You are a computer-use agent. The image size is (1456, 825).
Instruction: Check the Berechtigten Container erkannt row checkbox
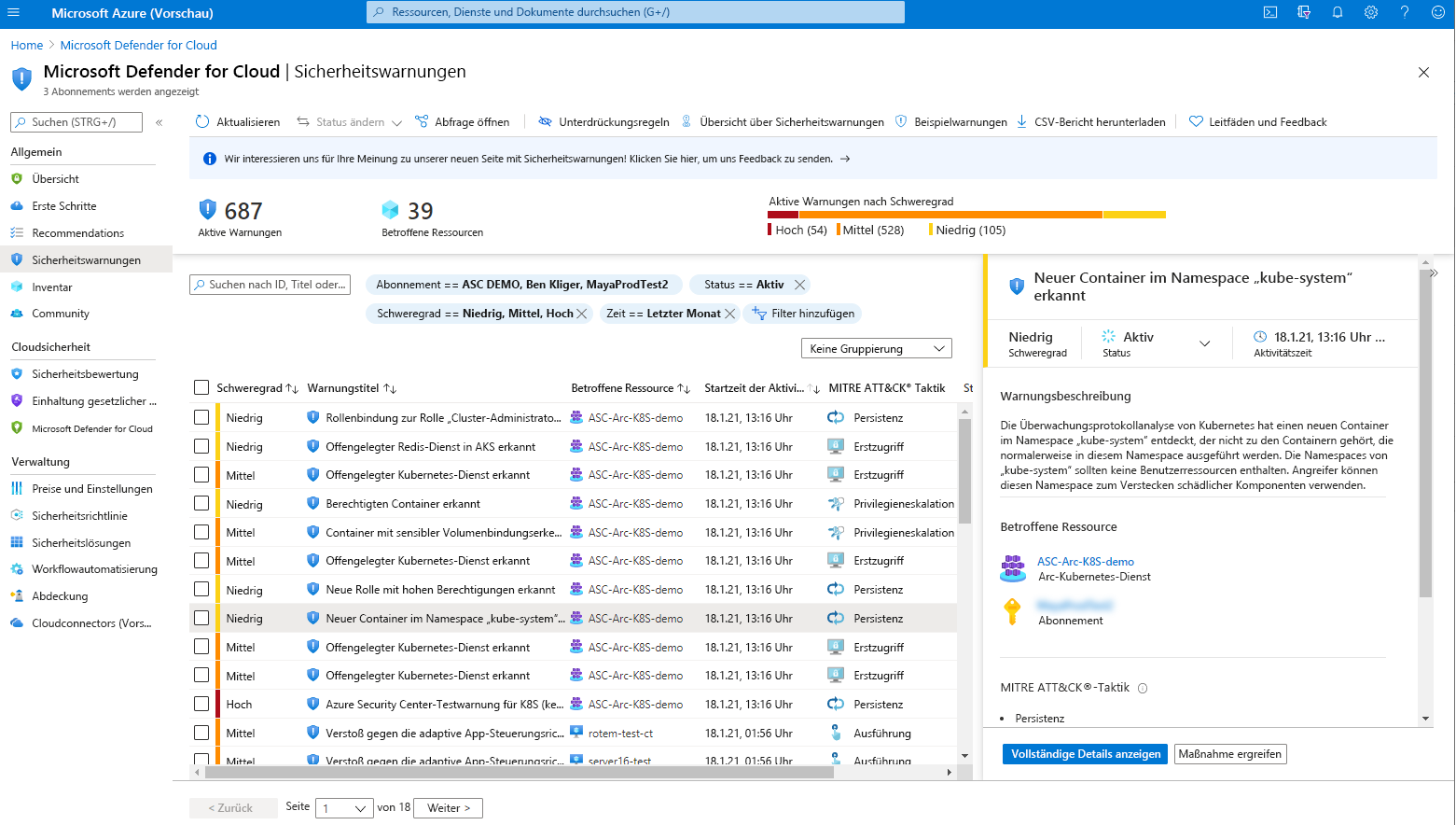(x=201, y=503)
